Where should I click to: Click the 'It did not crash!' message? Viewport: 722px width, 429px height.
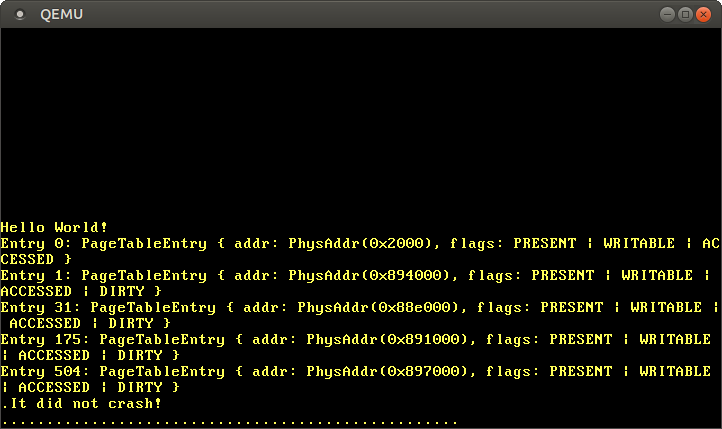[85, 403]
